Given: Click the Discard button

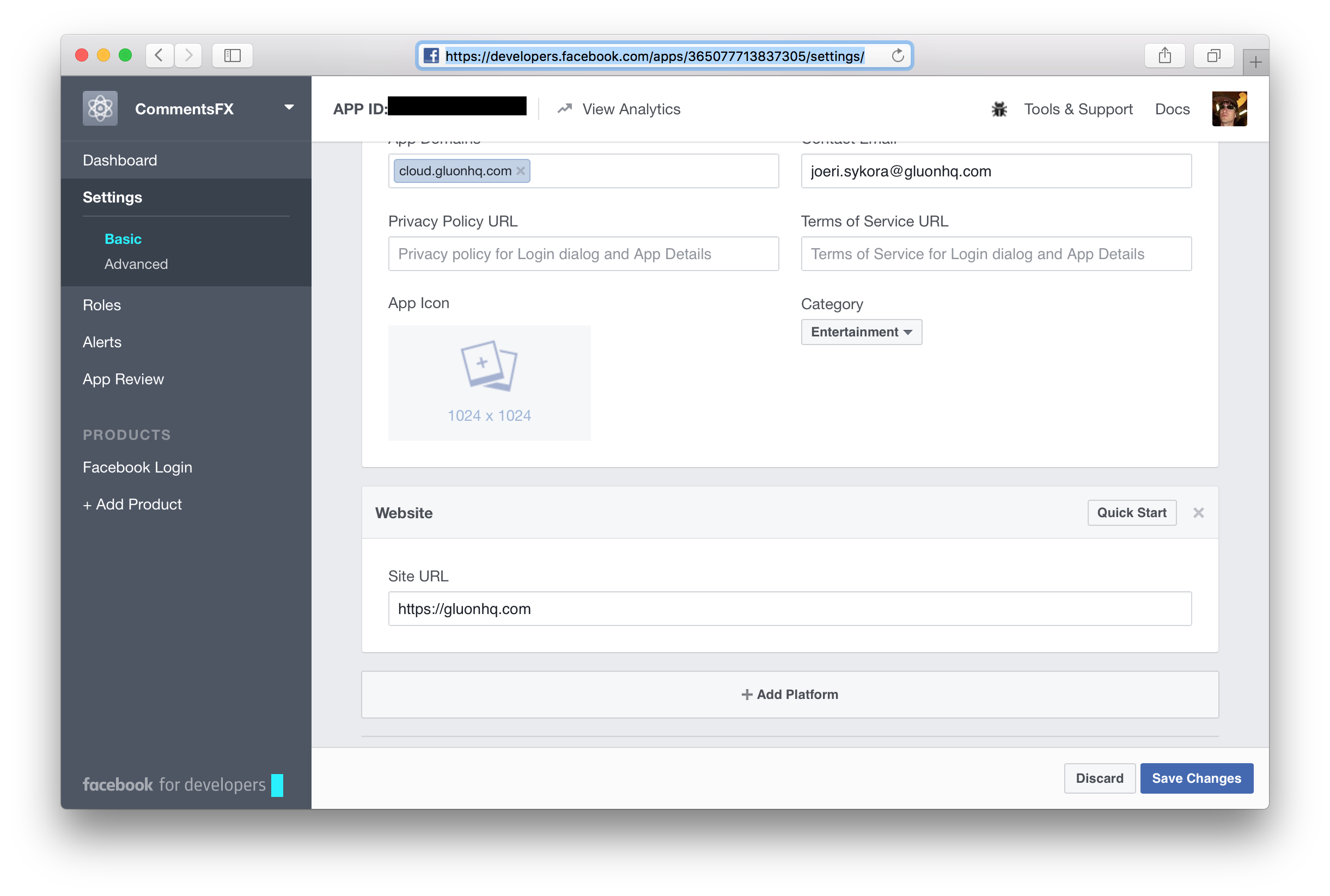Looking at the screenshot, I should point(1098,777).
